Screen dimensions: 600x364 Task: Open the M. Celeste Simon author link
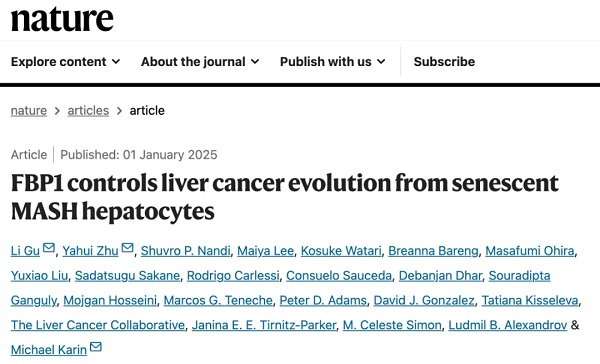[392, 325]
